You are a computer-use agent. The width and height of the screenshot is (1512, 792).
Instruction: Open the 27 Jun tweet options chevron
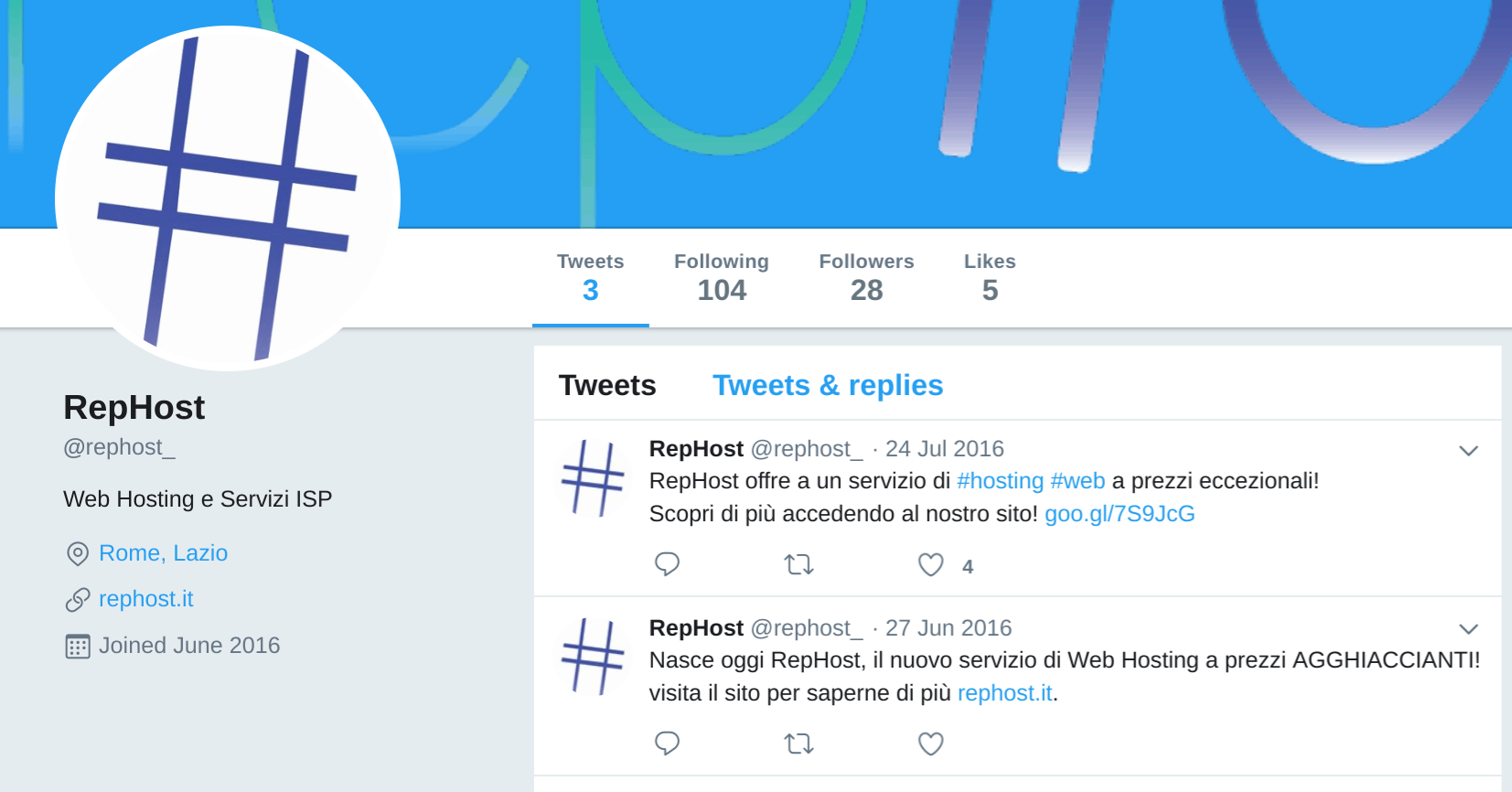[1468, 629]
